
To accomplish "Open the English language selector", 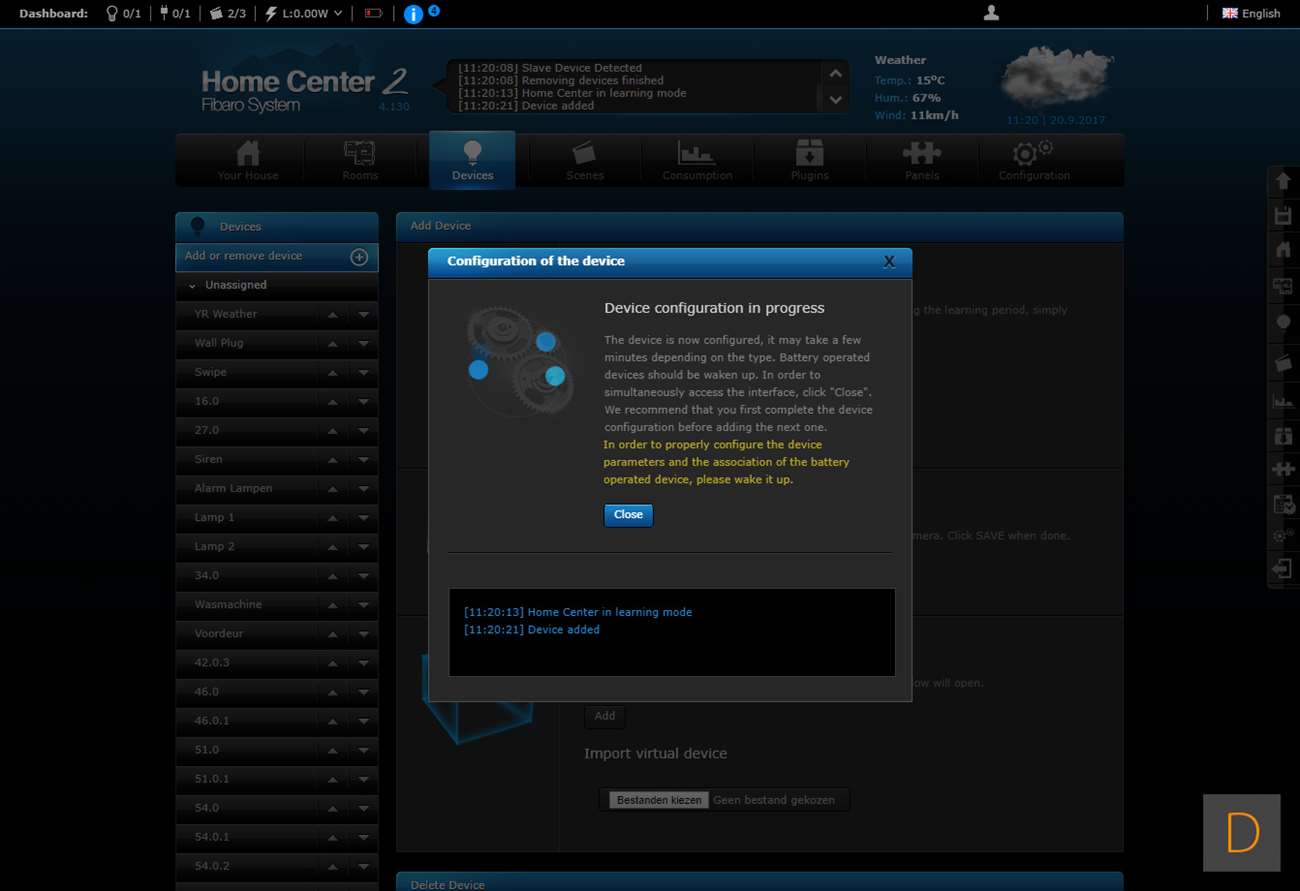I will [x=1251, y=14].
